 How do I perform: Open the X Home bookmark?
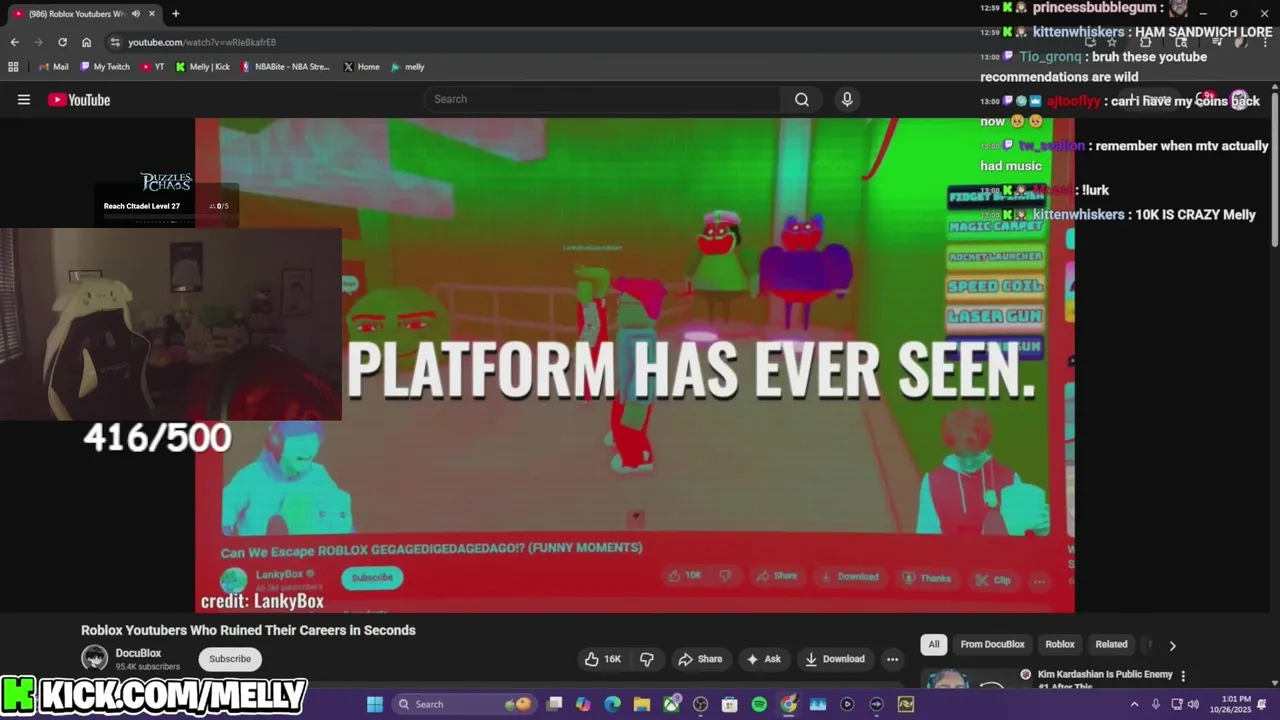(x=361, y=67)
